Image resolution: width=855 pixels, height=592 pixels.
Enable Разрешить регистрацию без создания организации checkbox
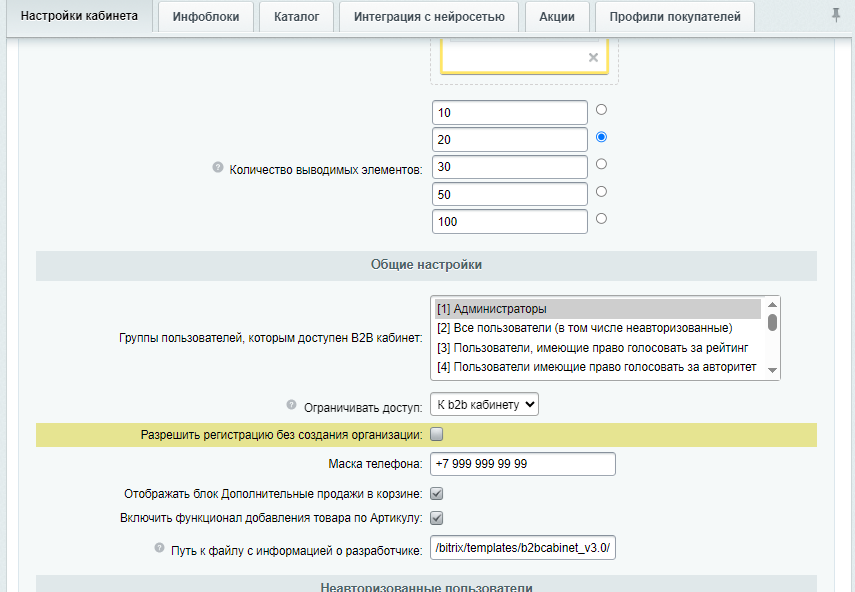tap(437, 434)
